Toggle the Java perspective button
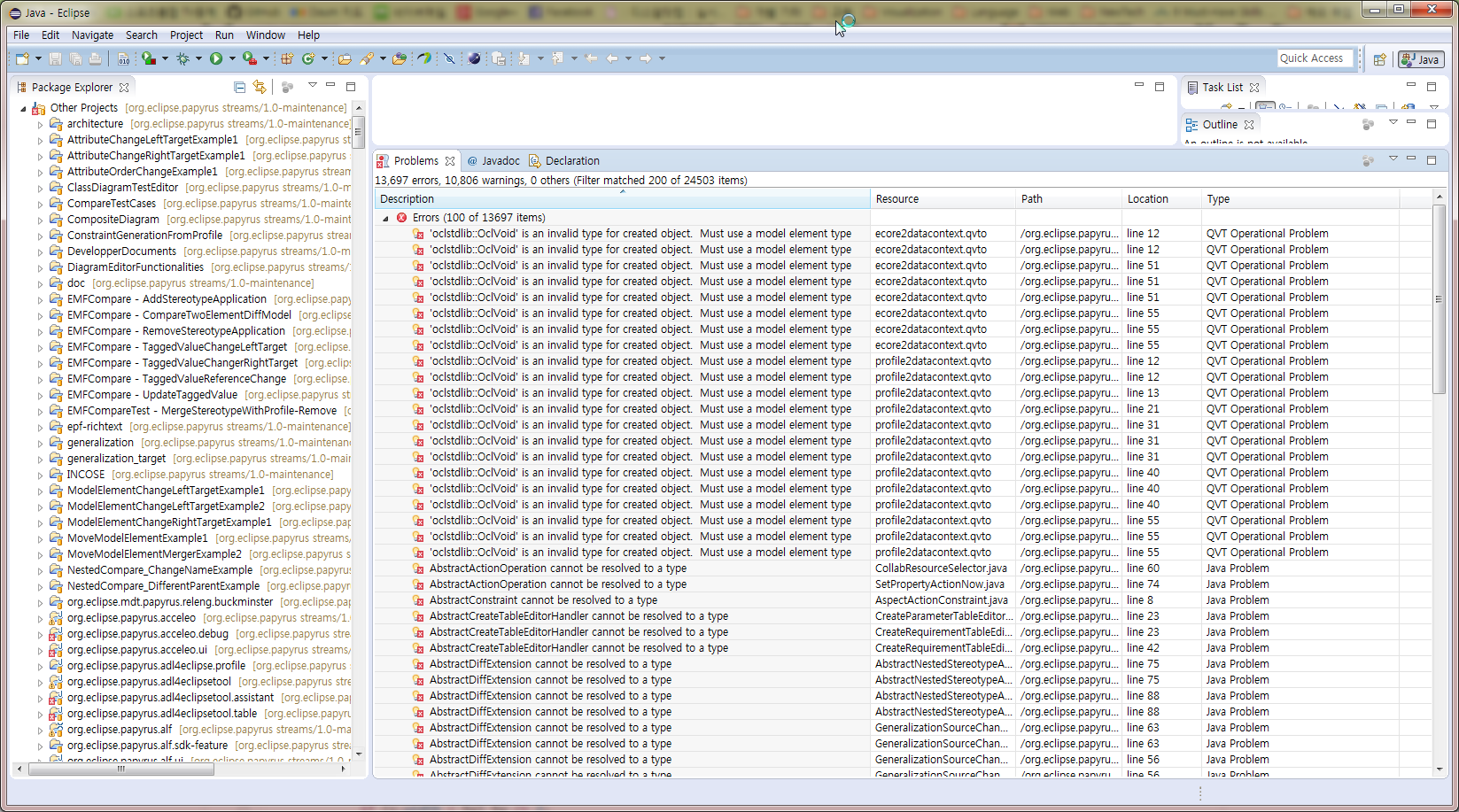1459x812 pixels. point(1421,59)
